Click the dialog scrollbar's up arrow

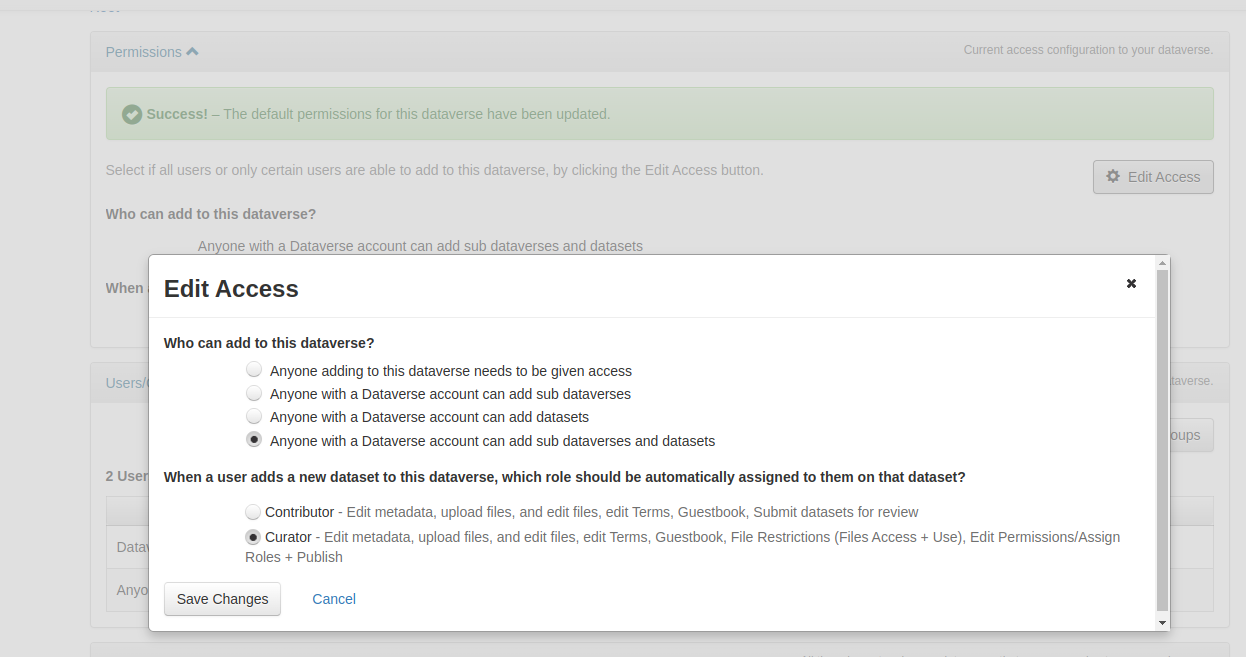point(1161,263)
